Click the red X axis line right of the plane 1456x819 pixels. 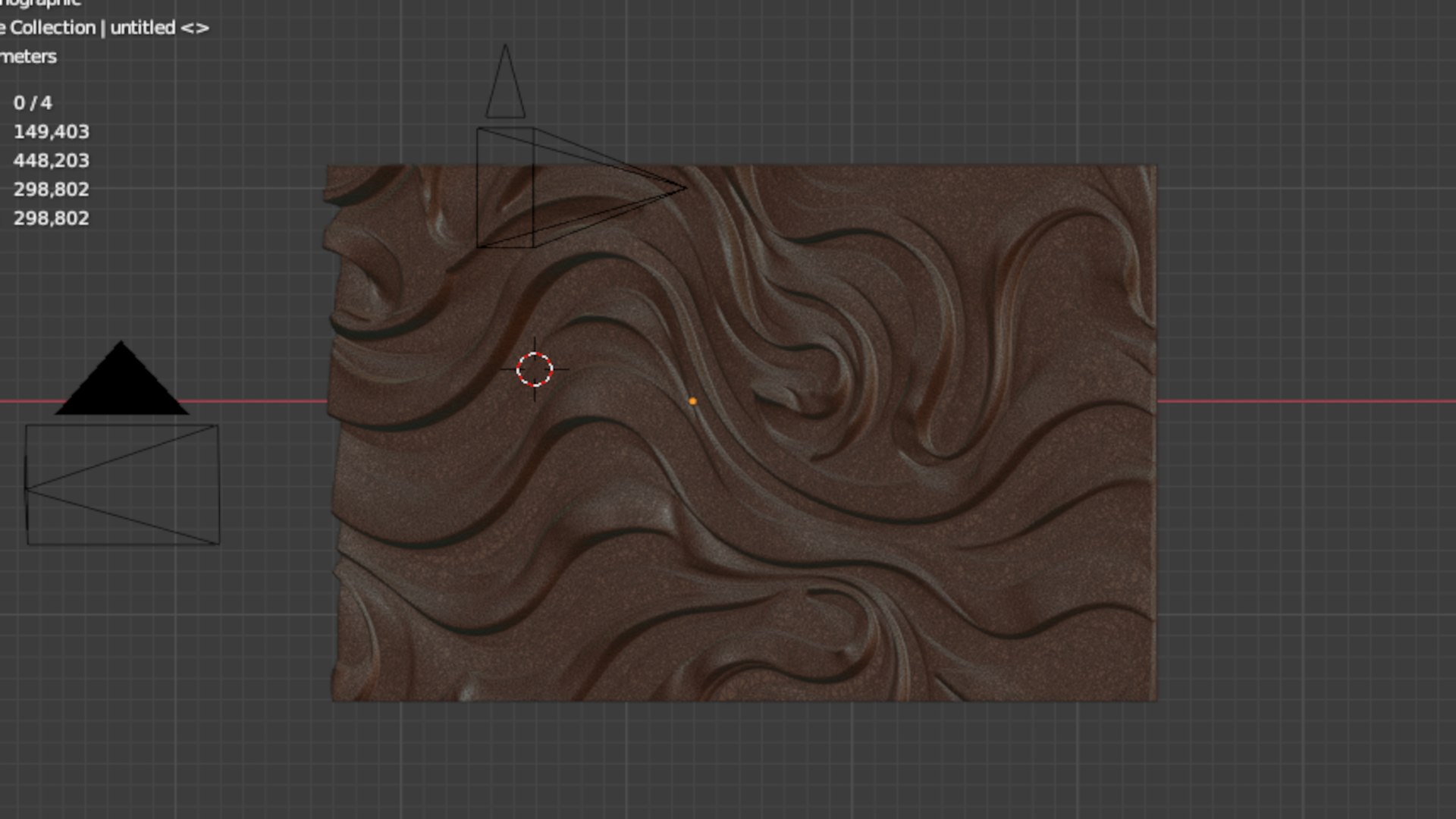[1304, 401]
